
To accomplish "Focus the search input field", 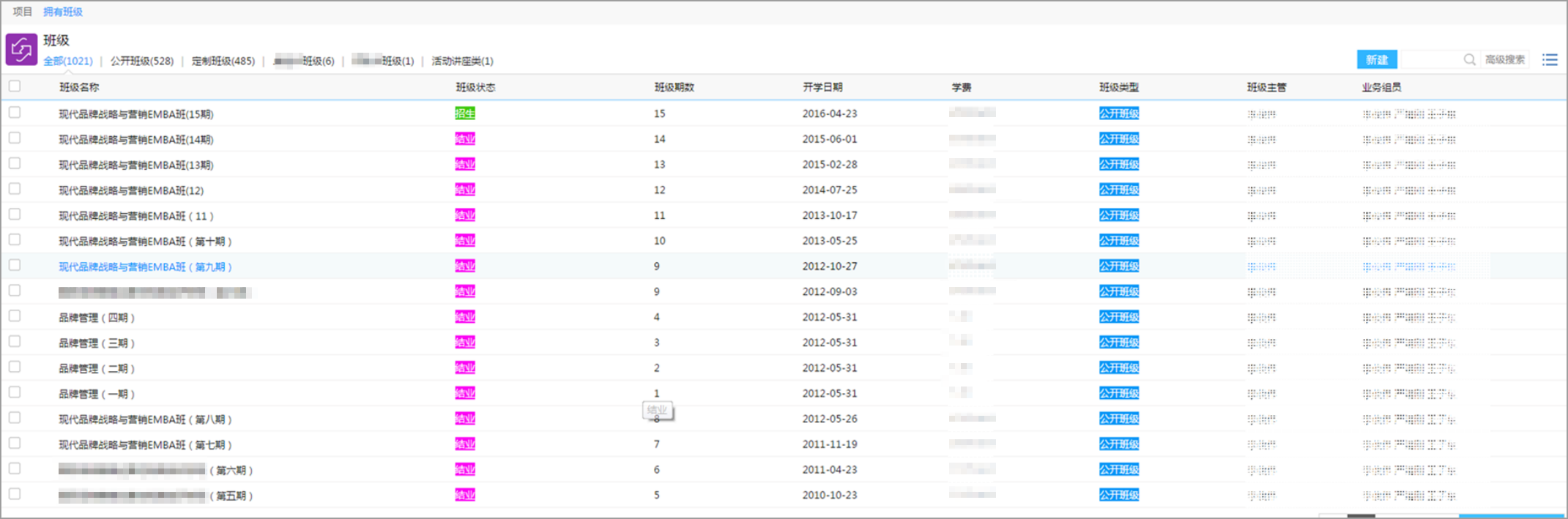I will [1432, 60].
